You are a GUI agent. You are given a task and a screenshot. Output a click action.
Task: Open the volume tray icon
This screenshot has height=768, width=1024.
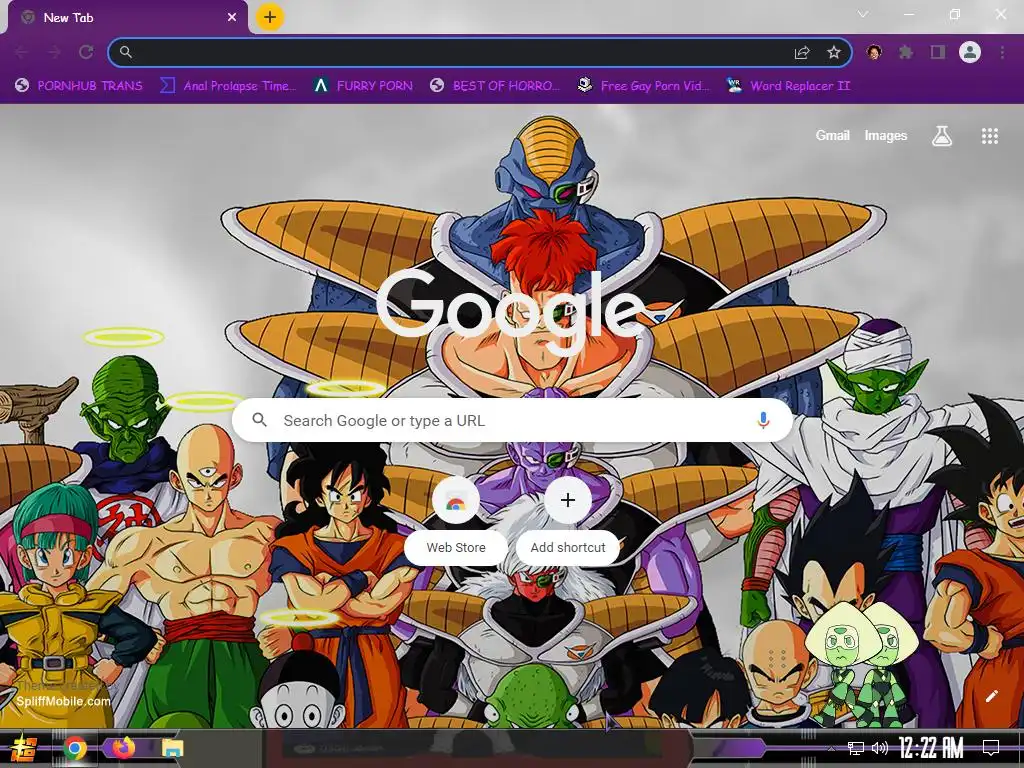pos(880,748)
